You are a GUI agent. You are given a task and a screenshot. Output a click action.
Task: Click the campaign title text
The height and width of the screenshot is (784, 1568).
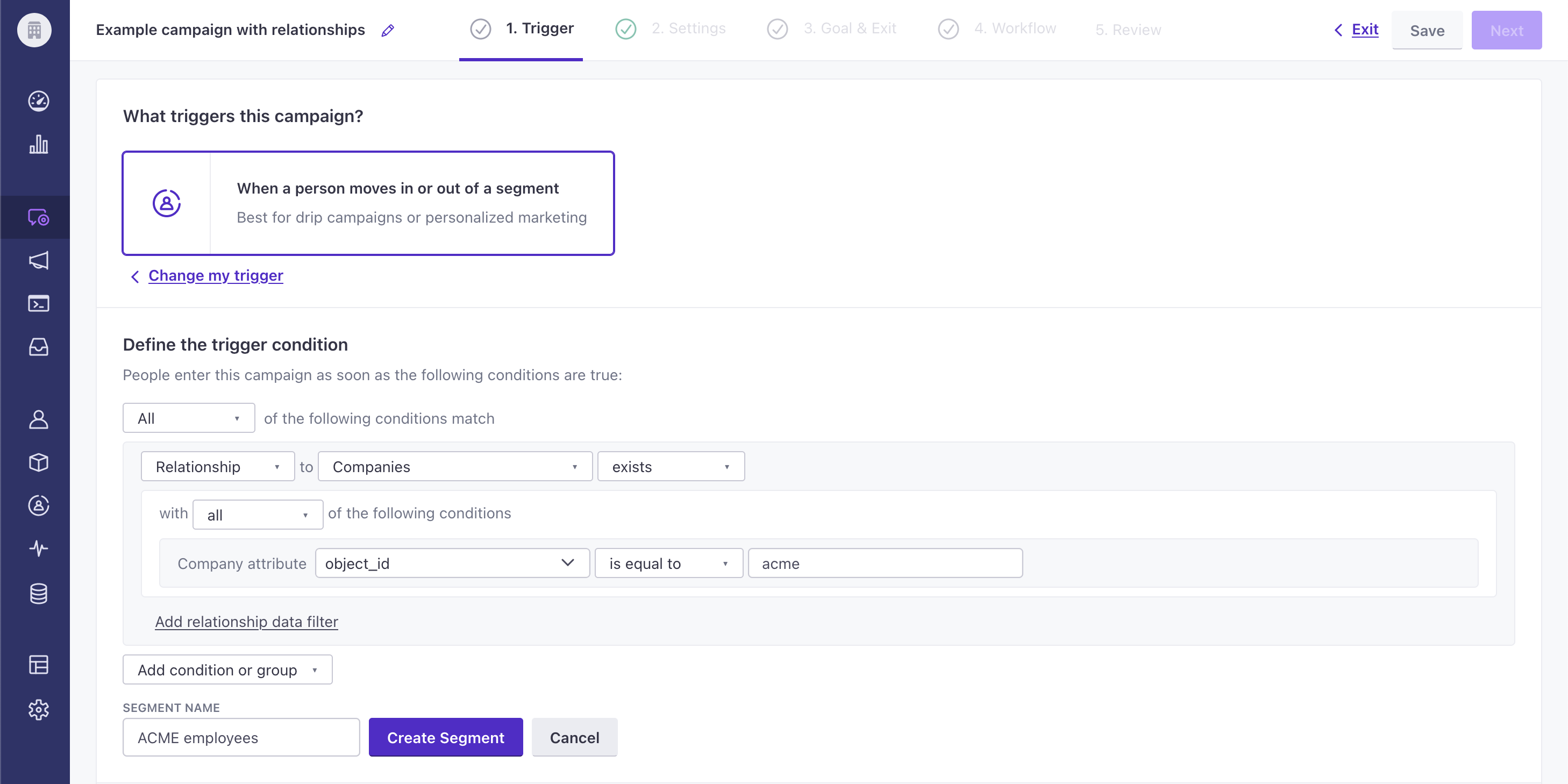click(x=230, y=30)
